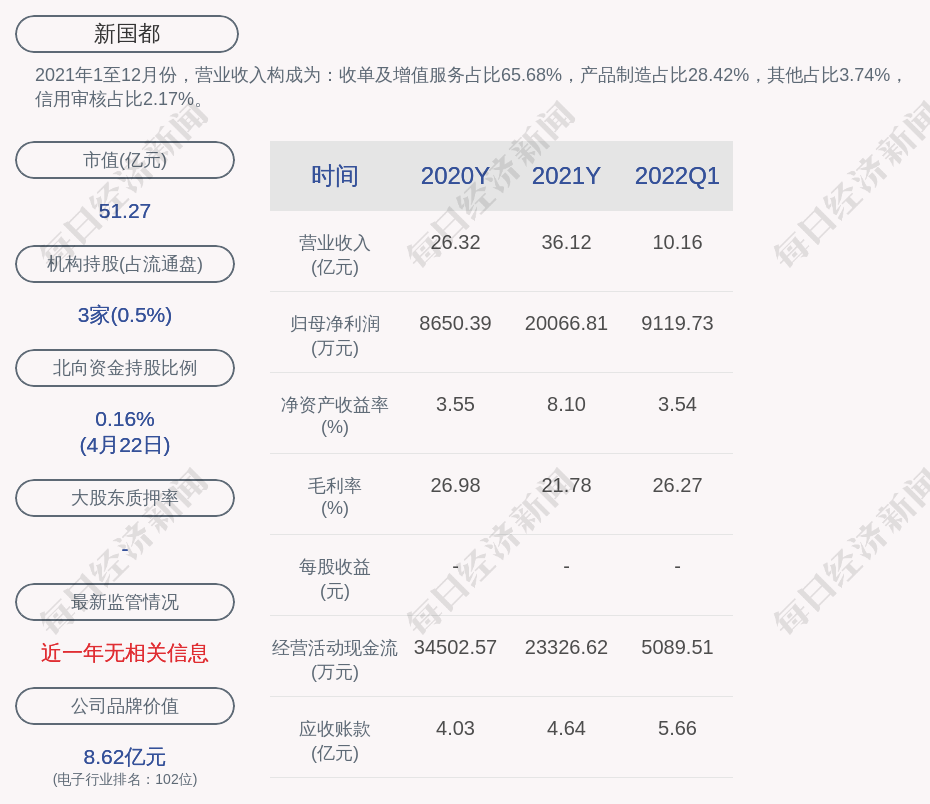Screen dimensions: 930x804
Task: Click the revenue composition paragraph's first line
Action: tap(470, 75)
